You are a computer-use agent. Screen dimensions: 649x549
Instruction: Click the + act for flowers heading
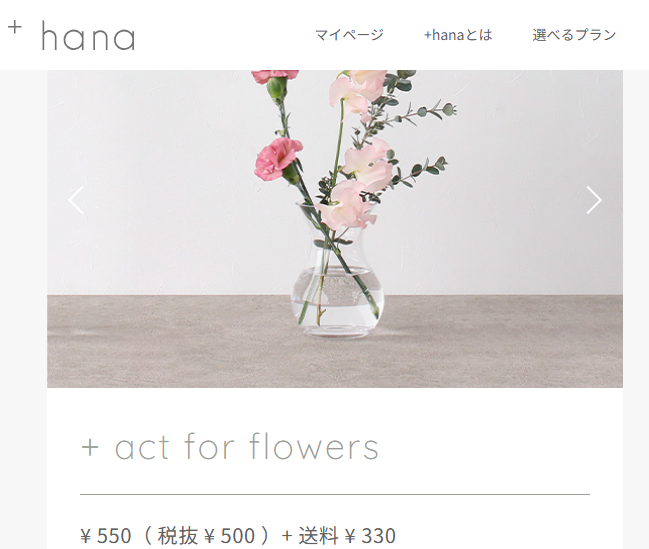tap(229, 446)
